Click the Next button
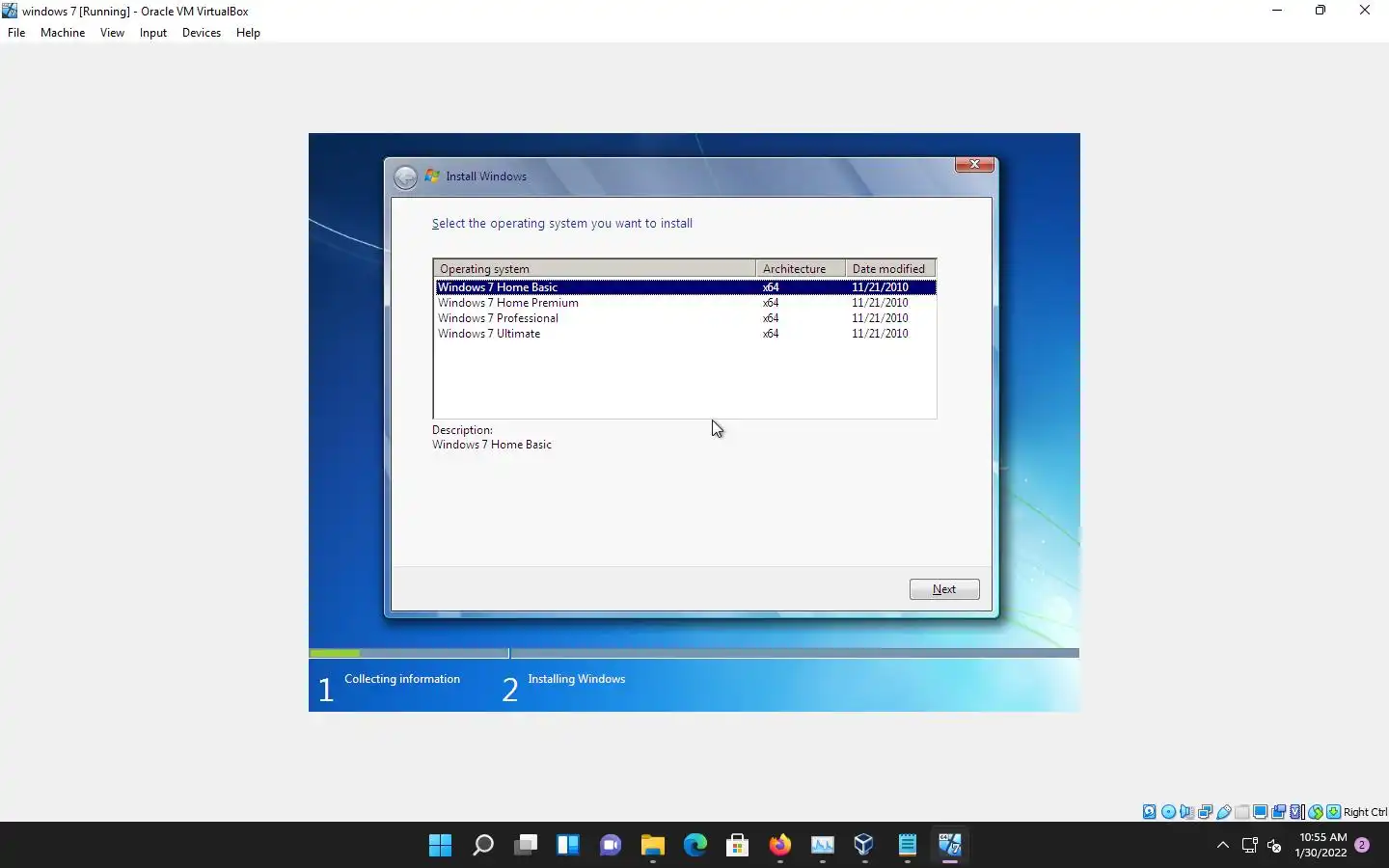The height and width of the screenshot is (868, 1389). point(944,589)
